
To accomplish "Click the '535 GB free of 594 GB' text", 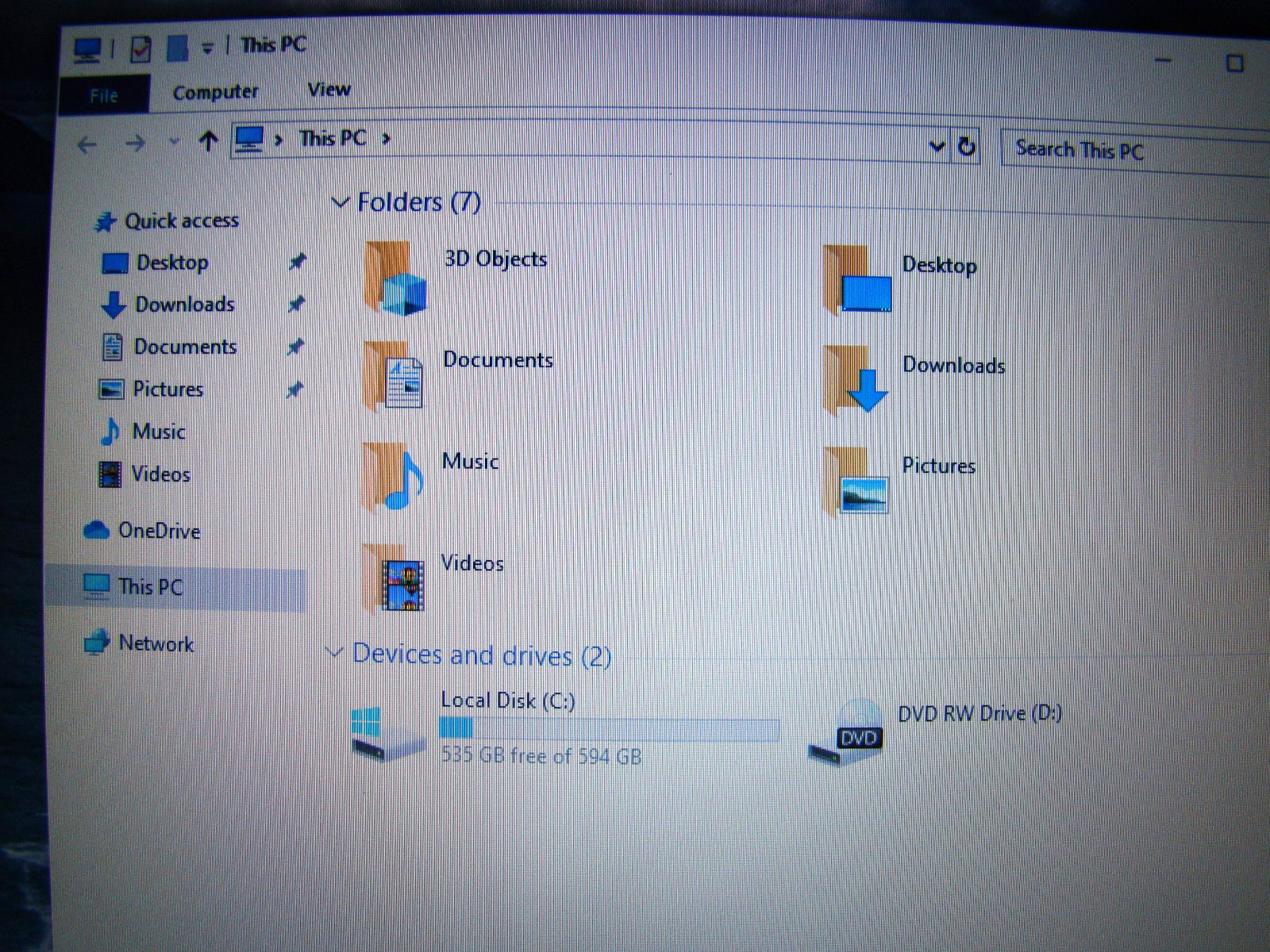I will [x=541, y=755].
